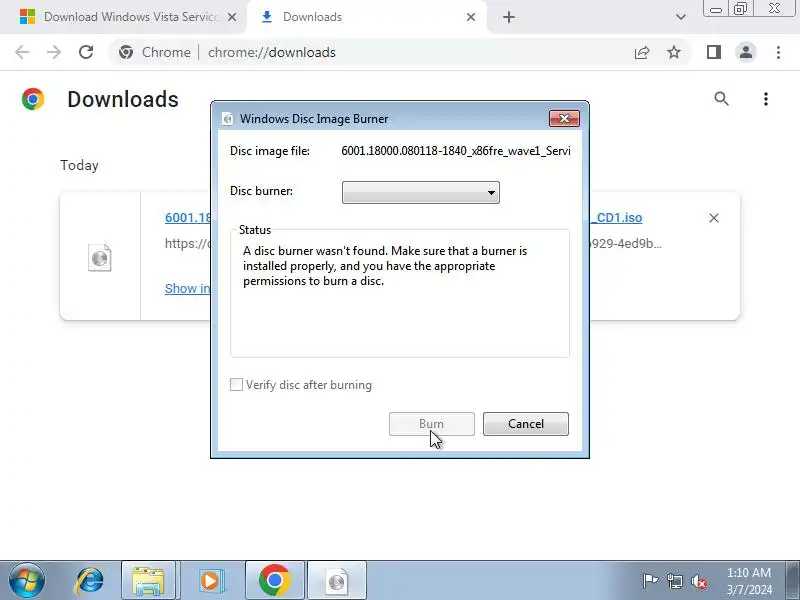Open the Disc burner dropdown

421,192
